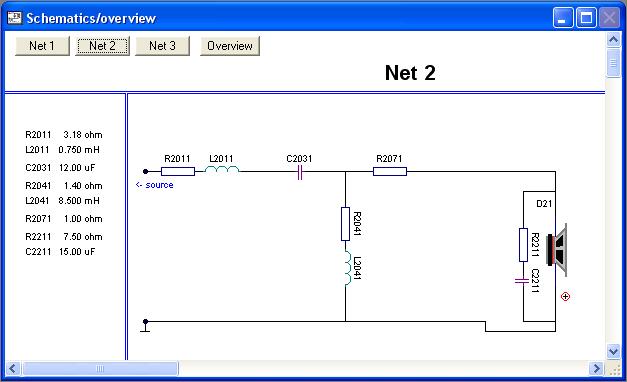
Task: Click the 'L2011 0.750 mH' list entry
Action: pyautogui.click(x=63, y=150)
